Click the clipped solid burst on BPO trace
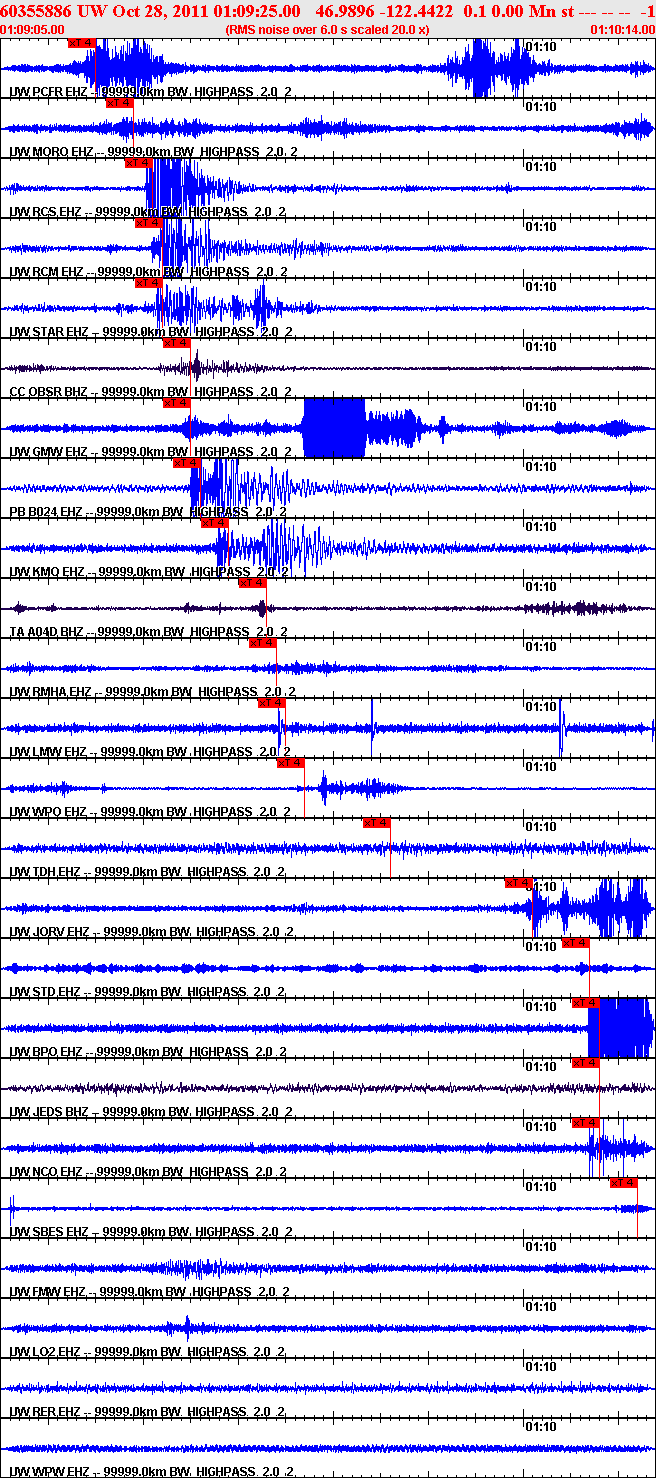This screenshot has width=656, height=1478. point(620,1028)
